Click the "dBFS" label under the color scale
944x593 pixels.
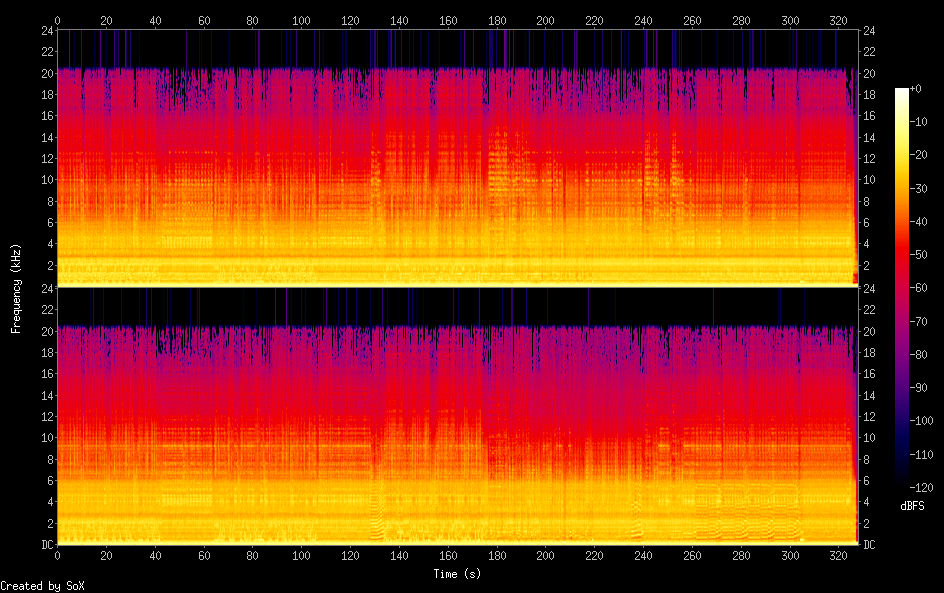912,506
